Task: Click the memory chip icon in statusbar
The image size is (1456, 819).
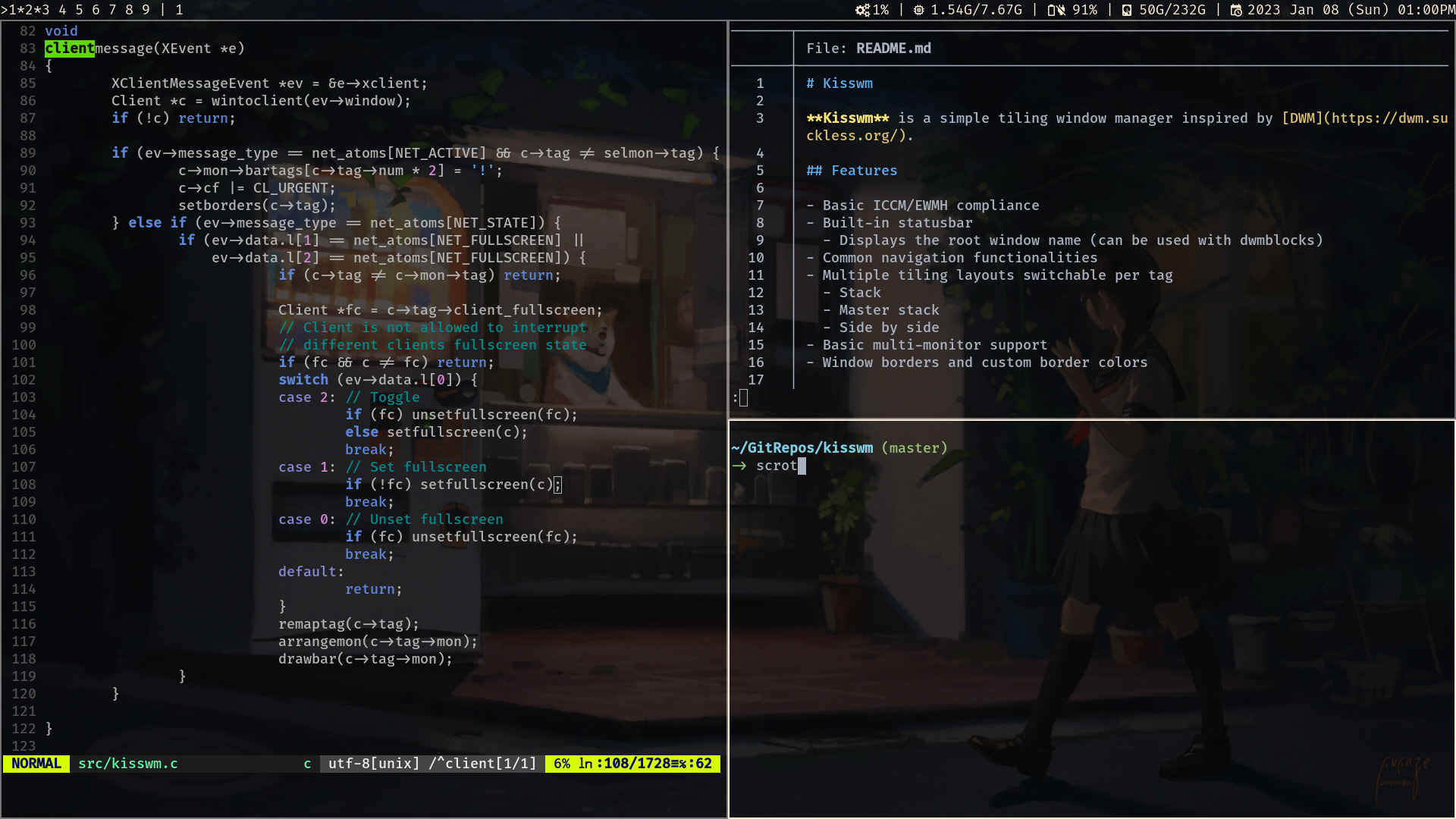Action: 919,10
